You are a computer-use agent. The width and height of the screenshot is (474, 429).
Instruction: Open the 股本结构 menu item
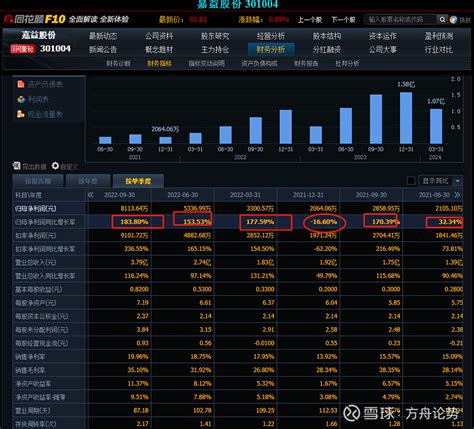click(327, 36)
